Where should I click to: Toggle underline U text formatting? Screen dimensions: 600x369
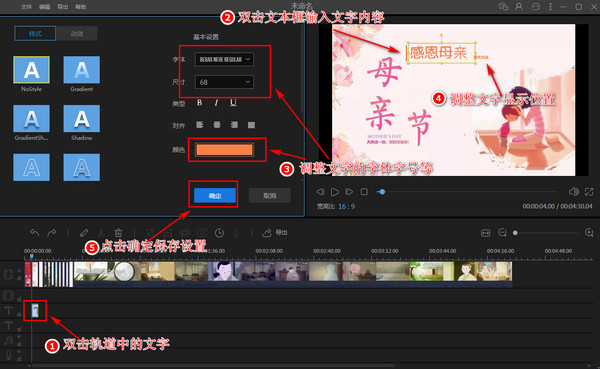233,103
